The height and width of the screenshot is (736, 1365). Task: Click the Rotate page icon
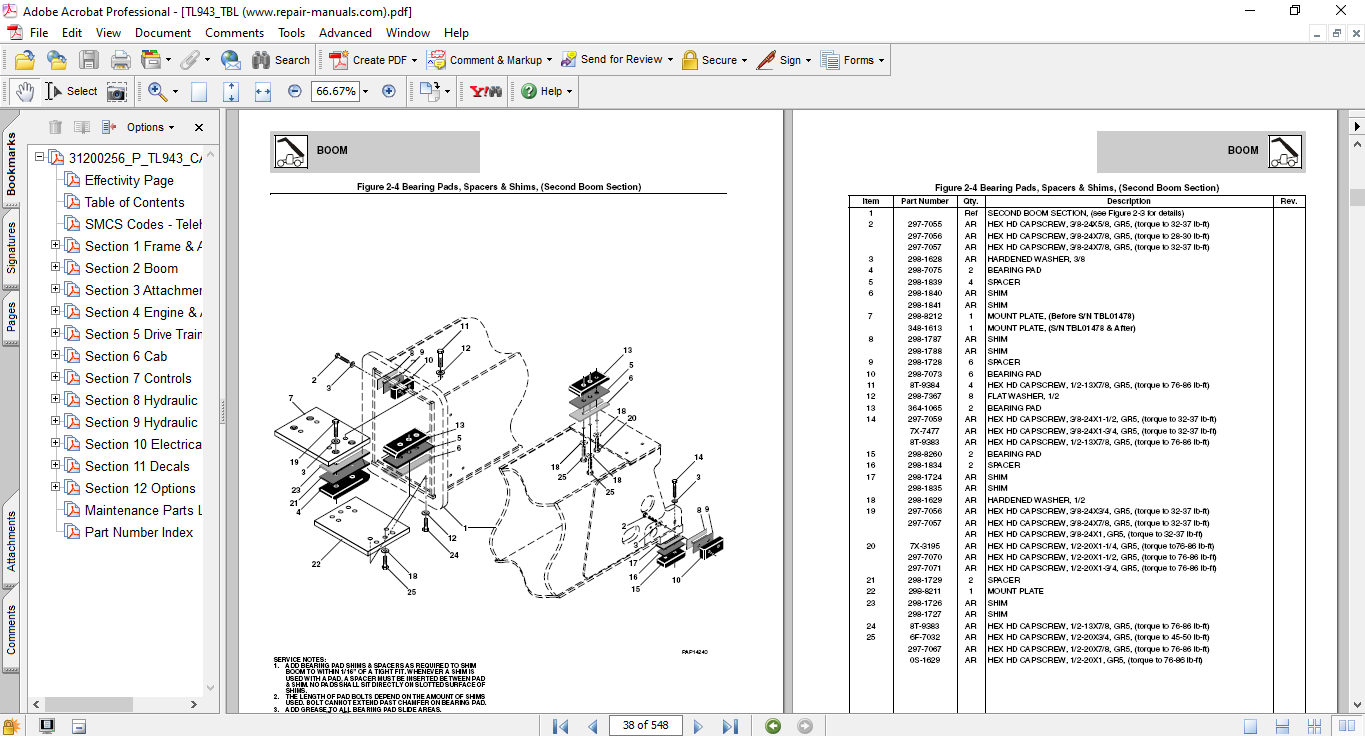coord(429,91)
